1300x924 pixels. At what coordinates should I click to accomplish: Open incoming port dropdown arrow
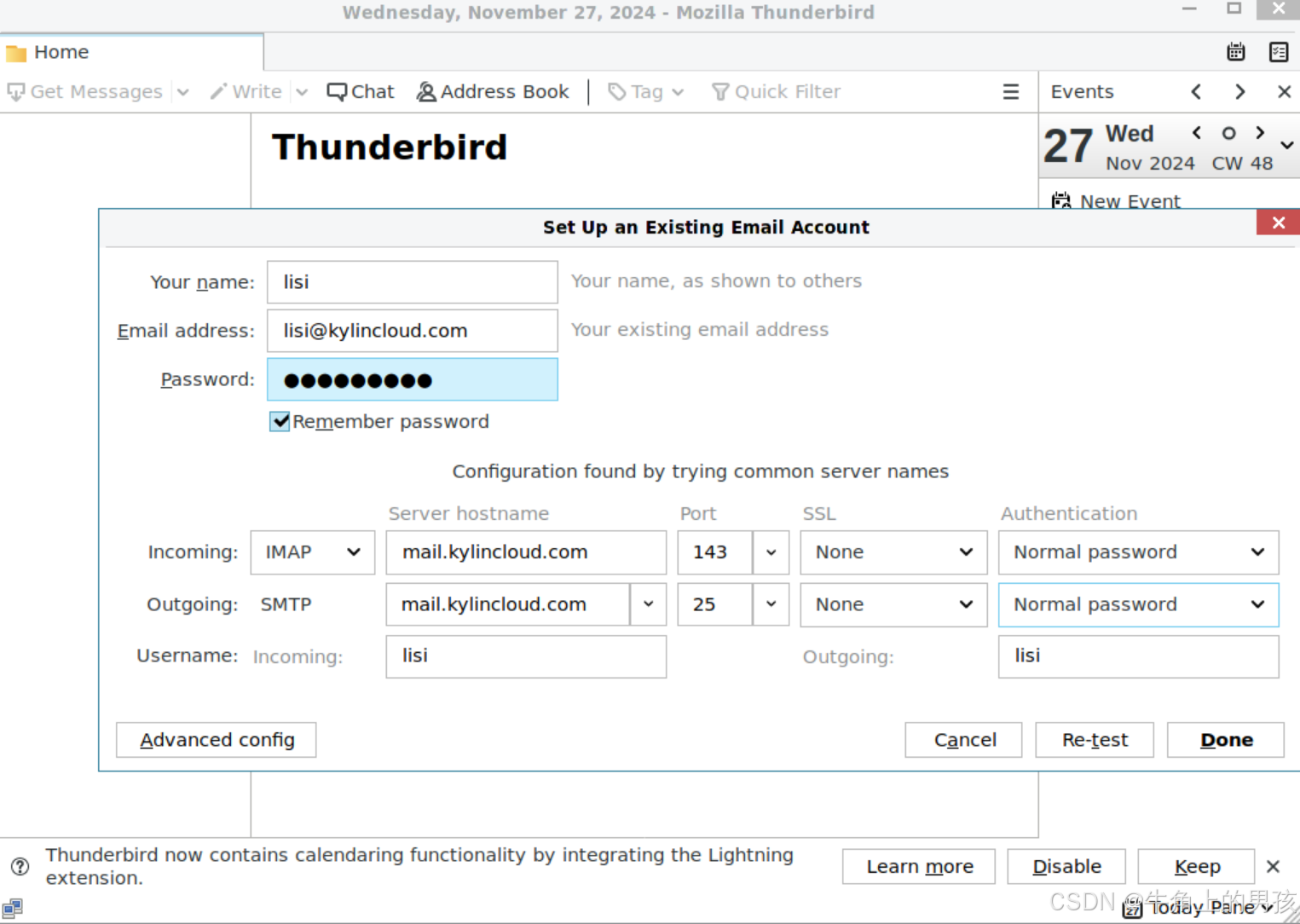[771, 552]
